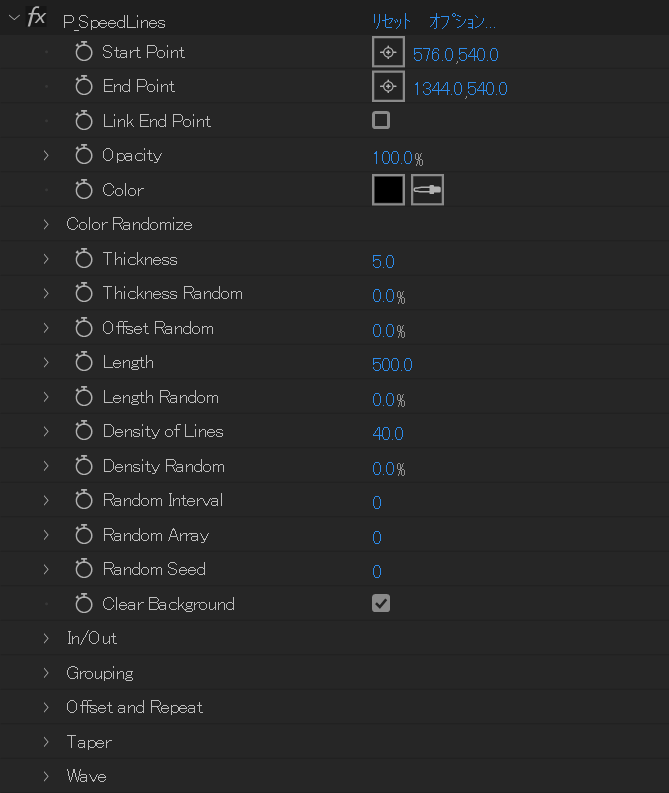669x793 pixels.
Task: Click the Random Array value 0
Action: point(377,538)
